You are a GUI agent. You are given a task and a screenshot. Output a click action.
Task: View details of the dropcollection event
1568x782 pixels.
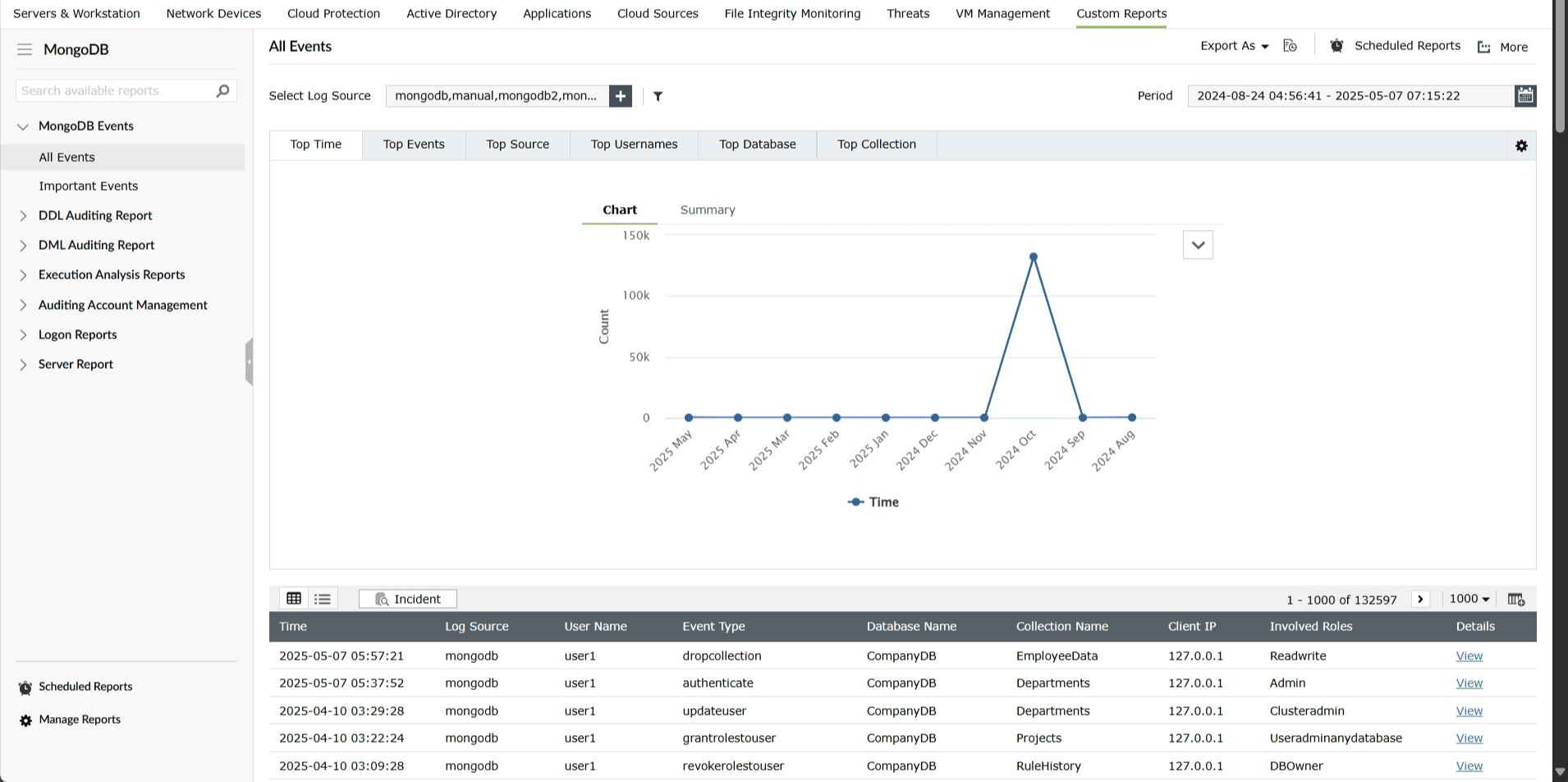tap(1469, 655)
